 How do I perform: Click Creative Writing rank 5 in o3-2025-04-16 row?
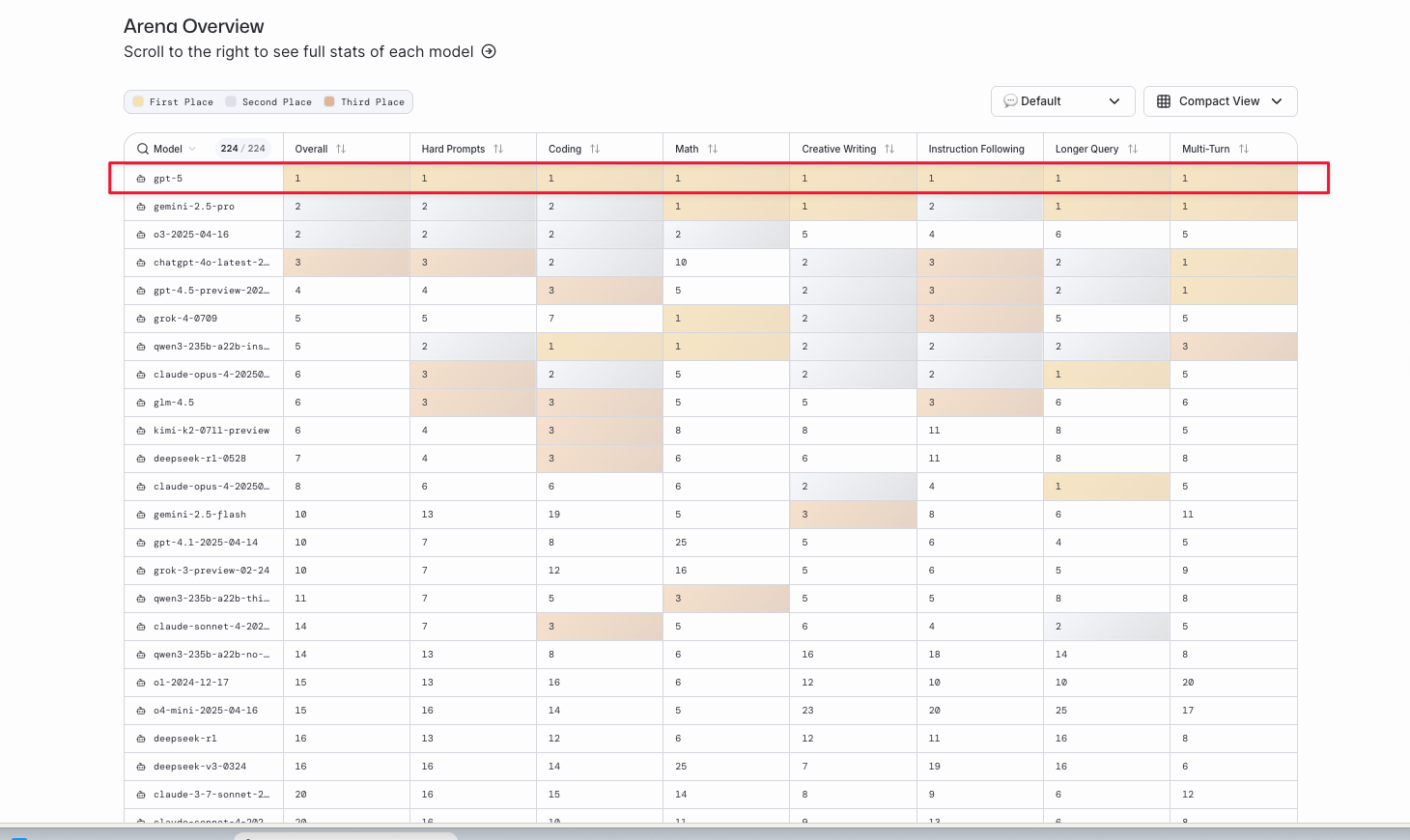804,235
